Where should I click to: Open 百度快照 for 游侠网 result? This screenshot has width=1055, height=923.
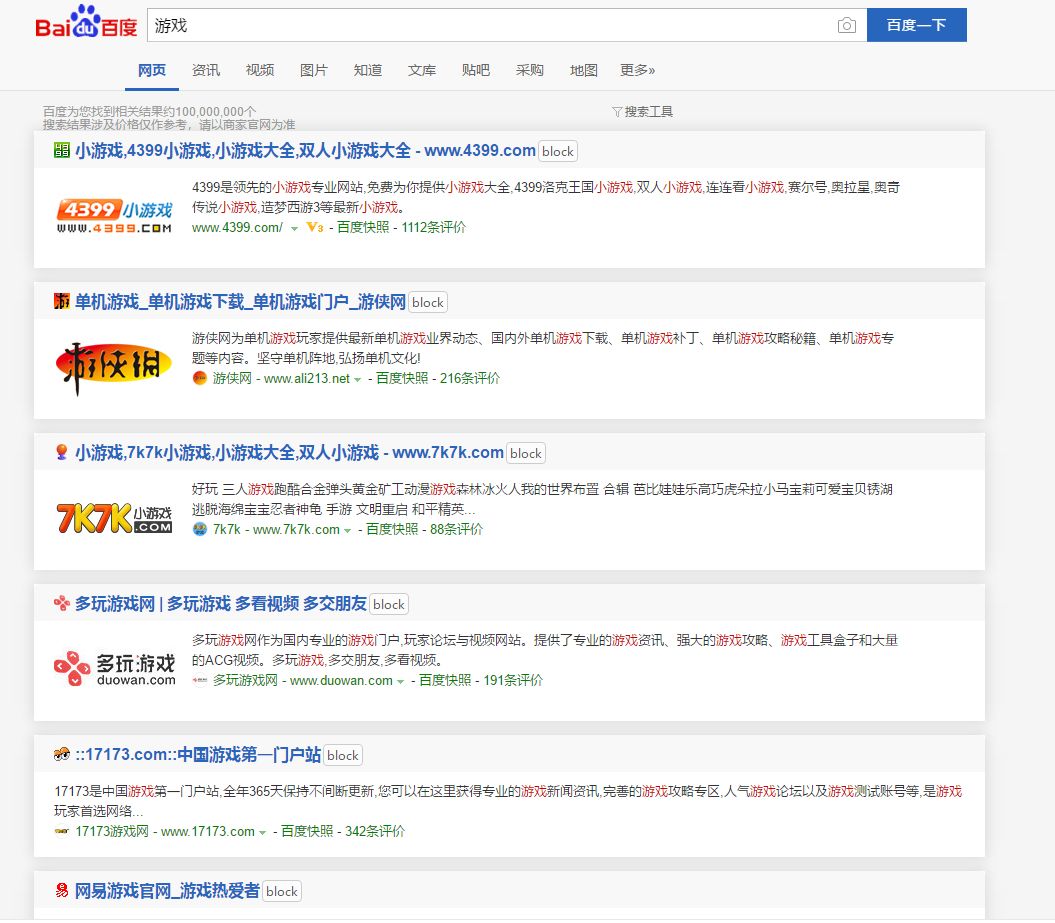(402, 378)
